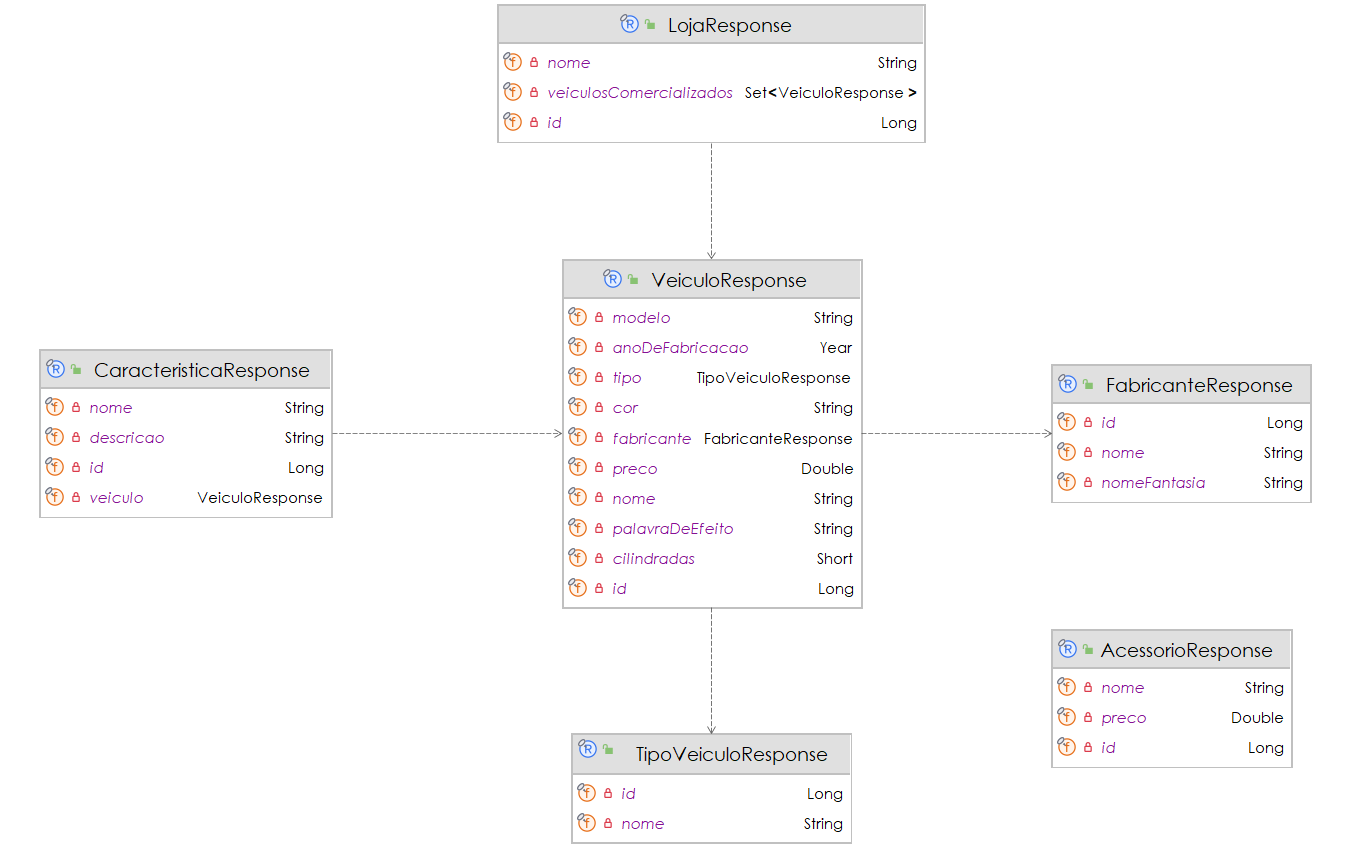Click the FabricanteResponse type of fabricante field
The width and height of the screenshot is (1359, 849).
778,439
